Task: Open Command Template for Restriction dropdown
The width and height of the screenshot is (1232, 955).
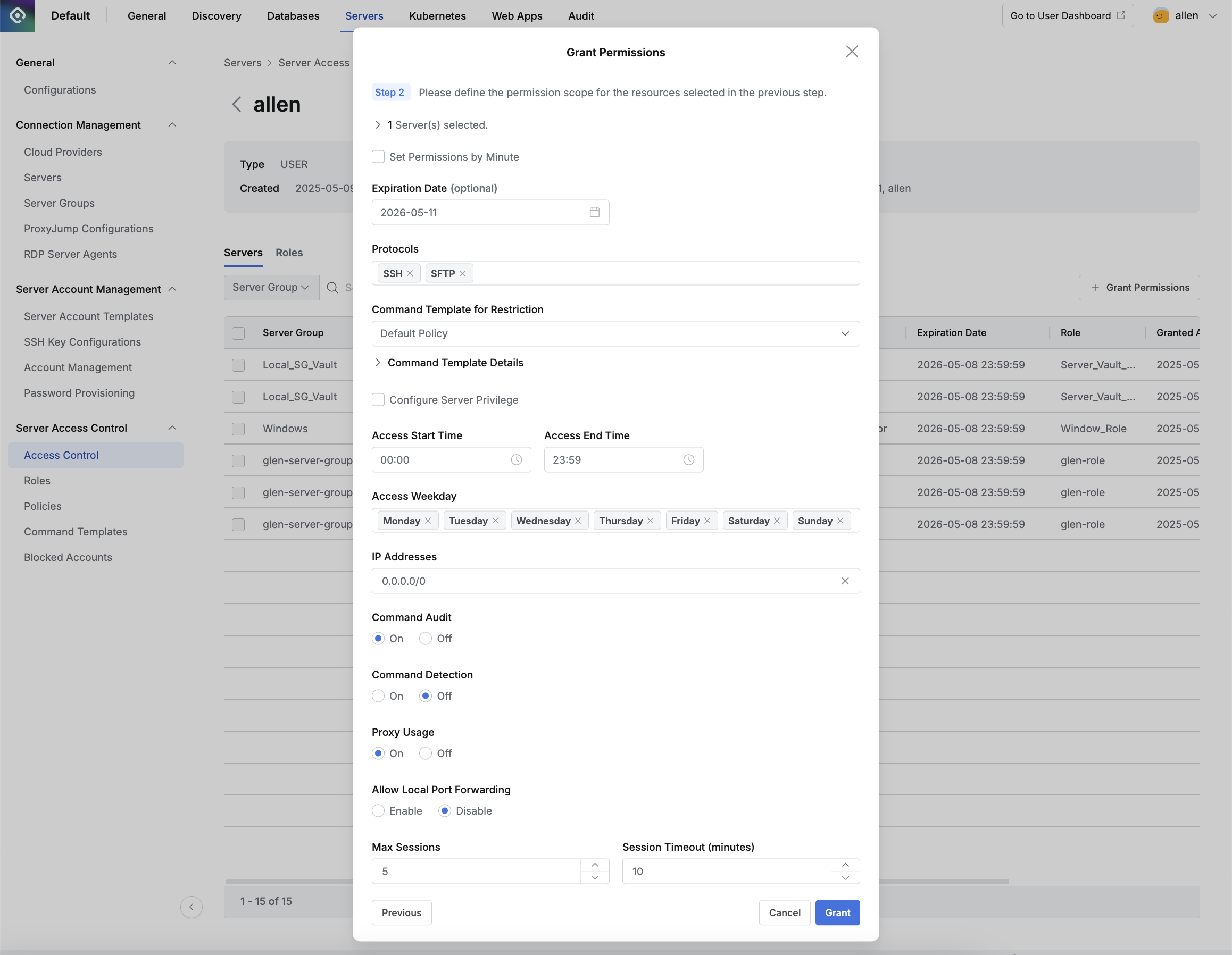Action: coord(615,334)
